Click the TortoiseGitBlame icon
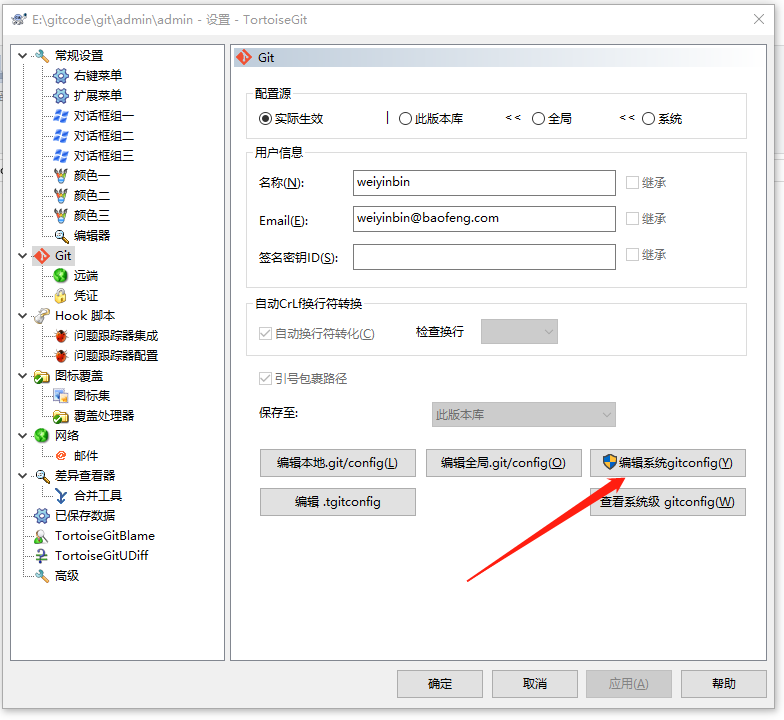784x720 pixels. (x=41, y=536)
